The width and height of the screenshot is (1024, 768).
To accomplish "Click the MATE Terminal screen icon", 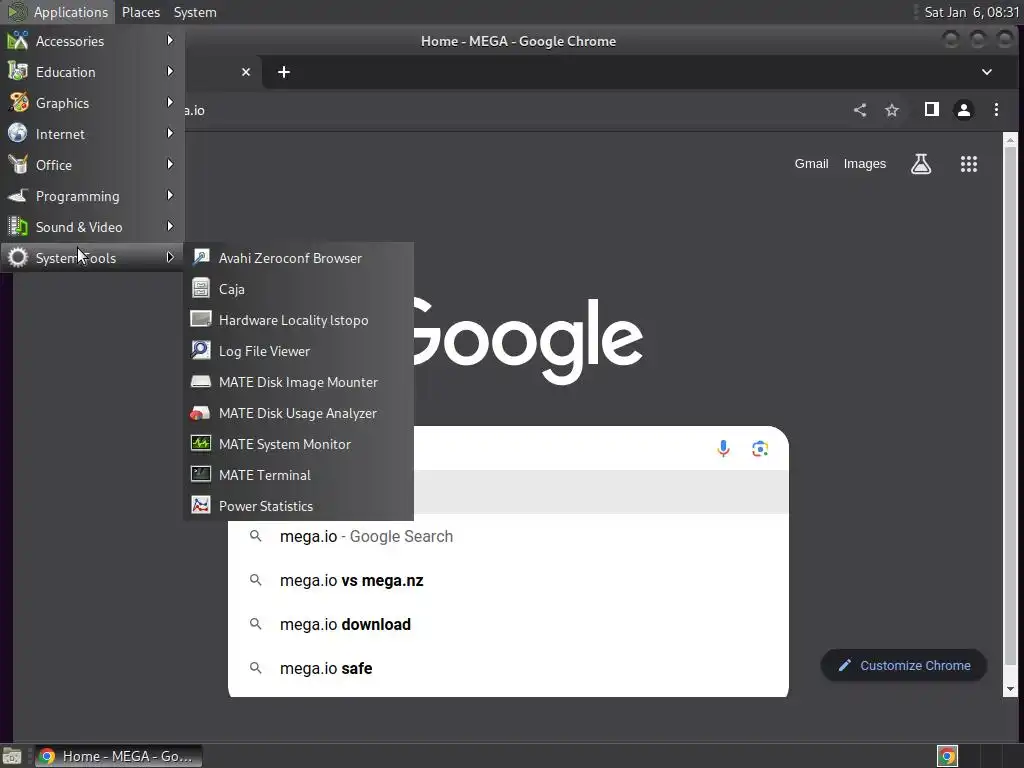I will (x=200, y=474).
